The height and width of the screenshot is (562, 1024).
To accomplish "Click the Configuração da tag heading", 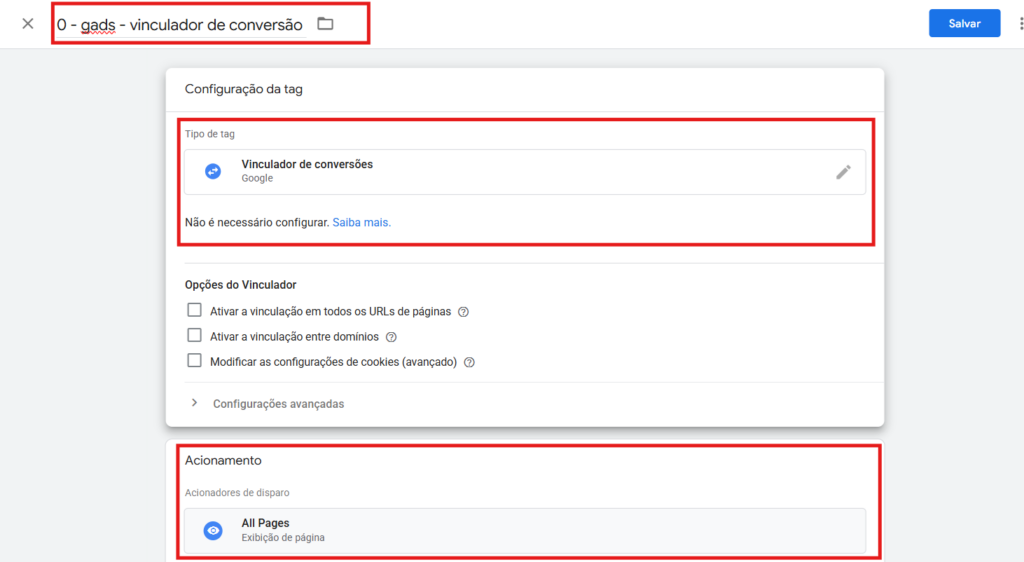I will click(x=244, y=89).
